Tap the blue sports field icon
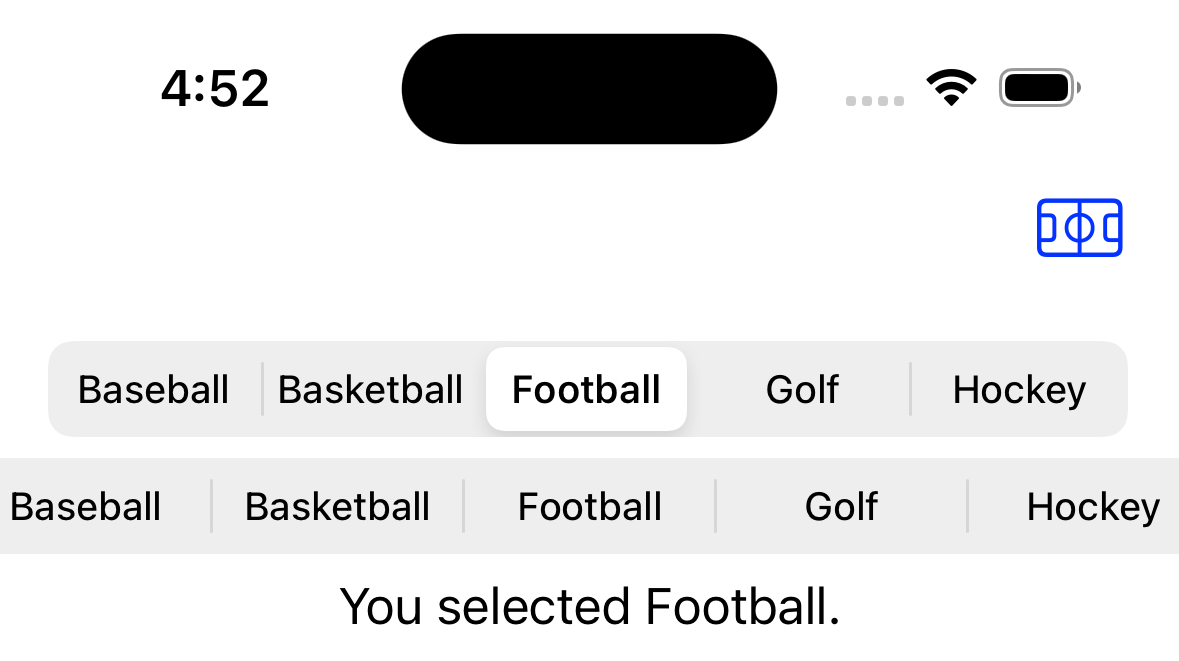Image resolution: width=1179 pixels, height=661 pixels. tap(1079, 228)
